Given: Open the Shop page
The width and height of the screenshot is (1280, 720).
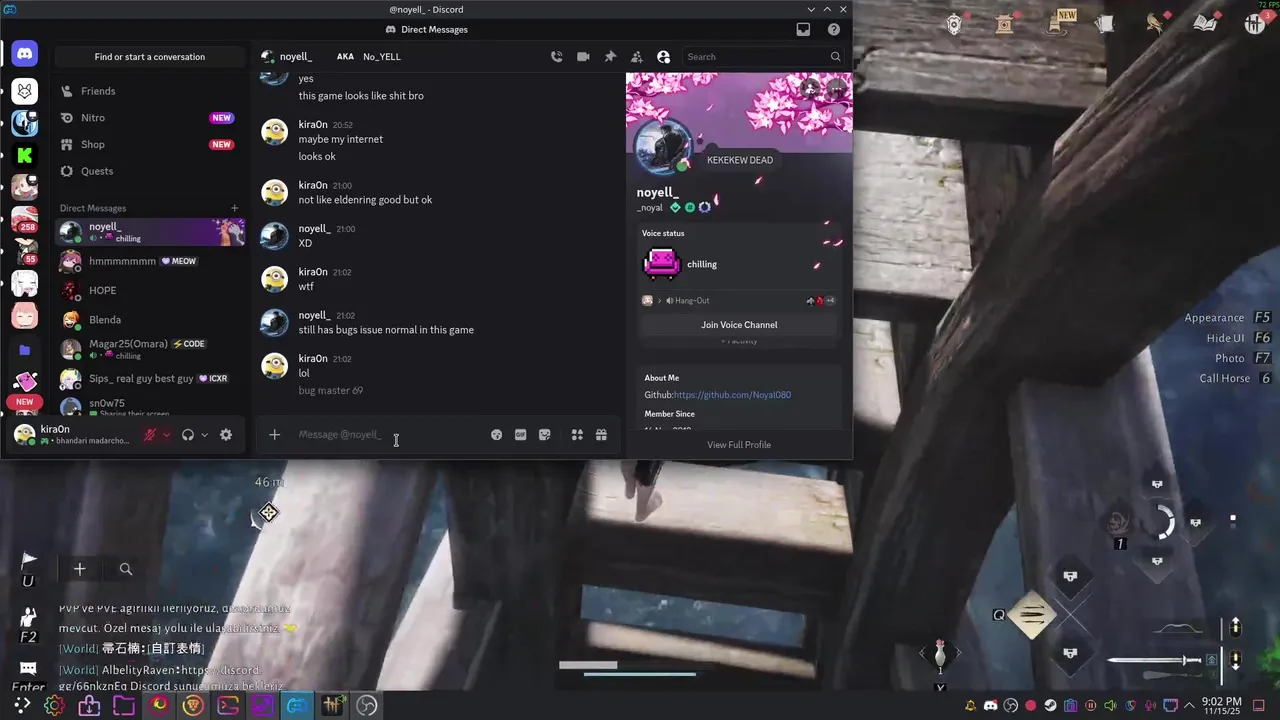Looking at the screenshot, I should (x=150, y=144).
